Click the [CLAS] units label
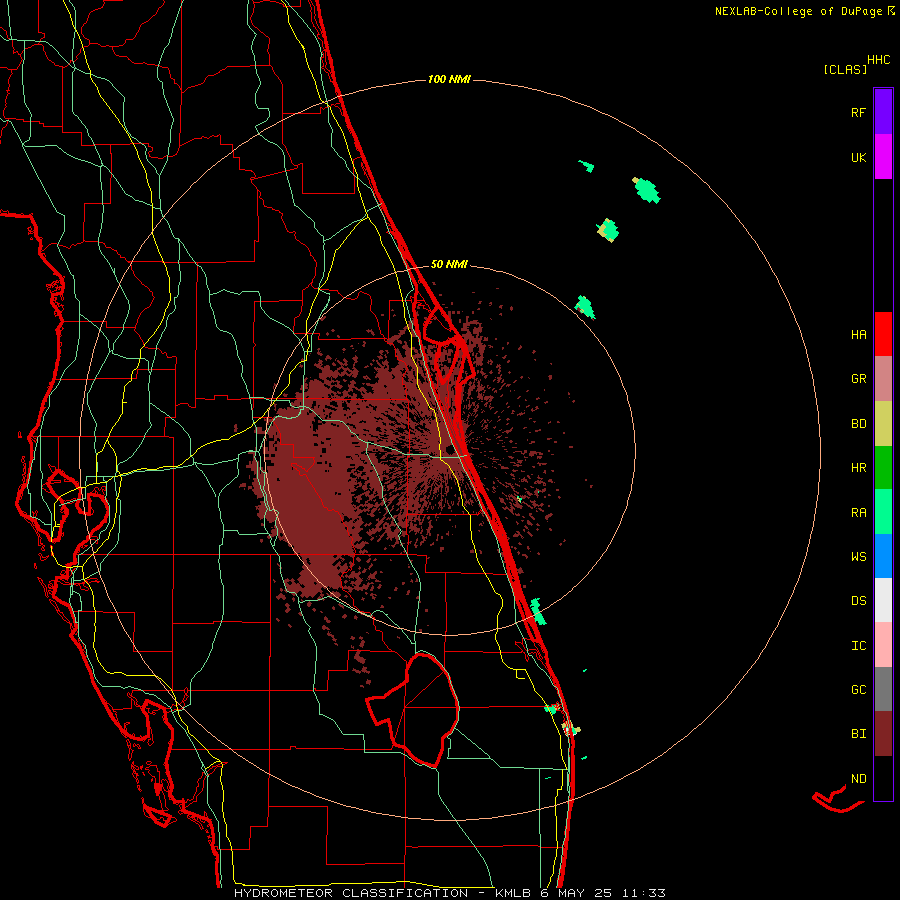Image resolution: width=900 pixels, height=900 pixels. coord(845,70)
